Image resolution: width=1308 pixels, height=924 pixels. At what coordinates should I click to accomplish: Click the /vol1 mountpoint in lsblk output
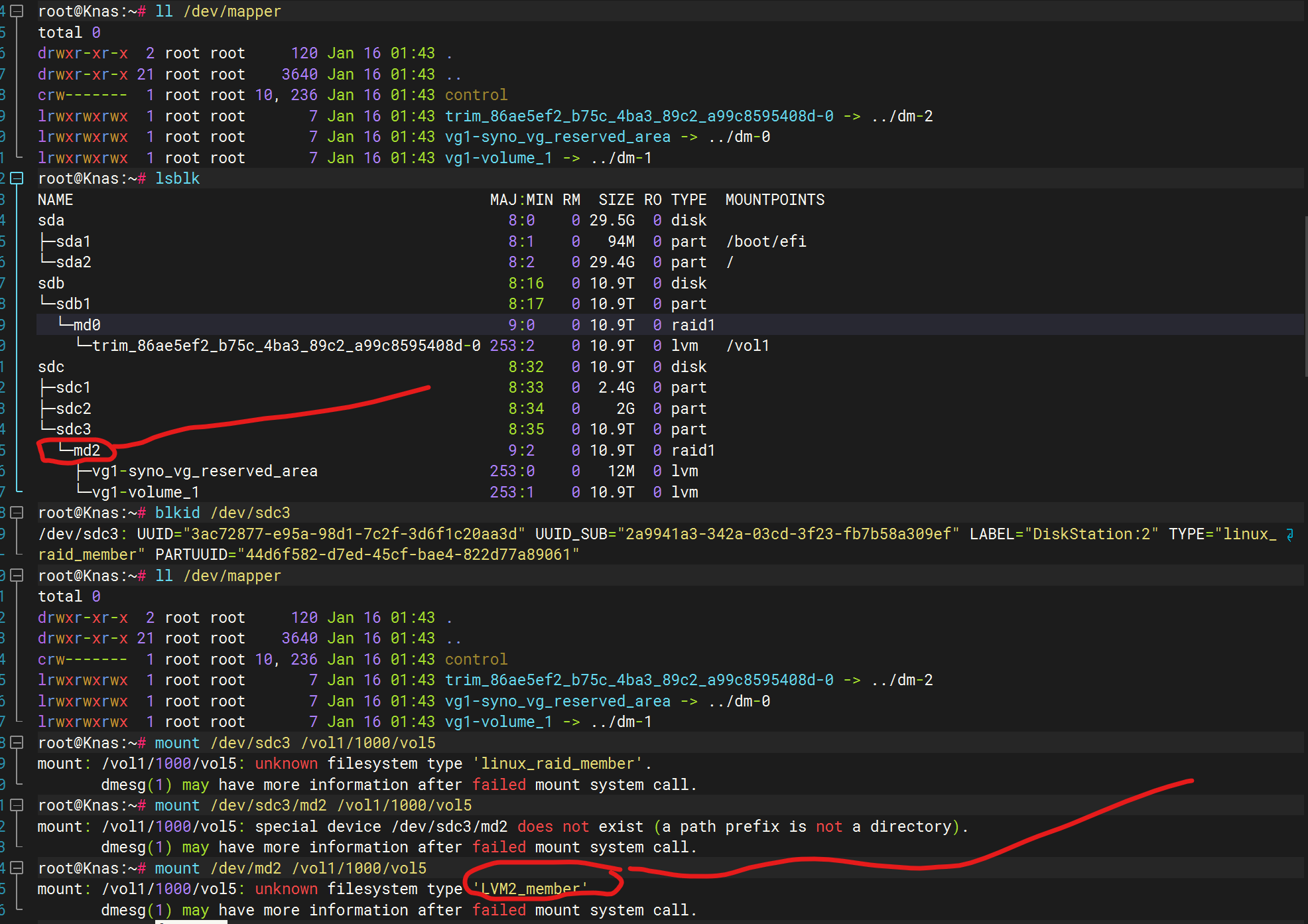(x=748, y=346)
